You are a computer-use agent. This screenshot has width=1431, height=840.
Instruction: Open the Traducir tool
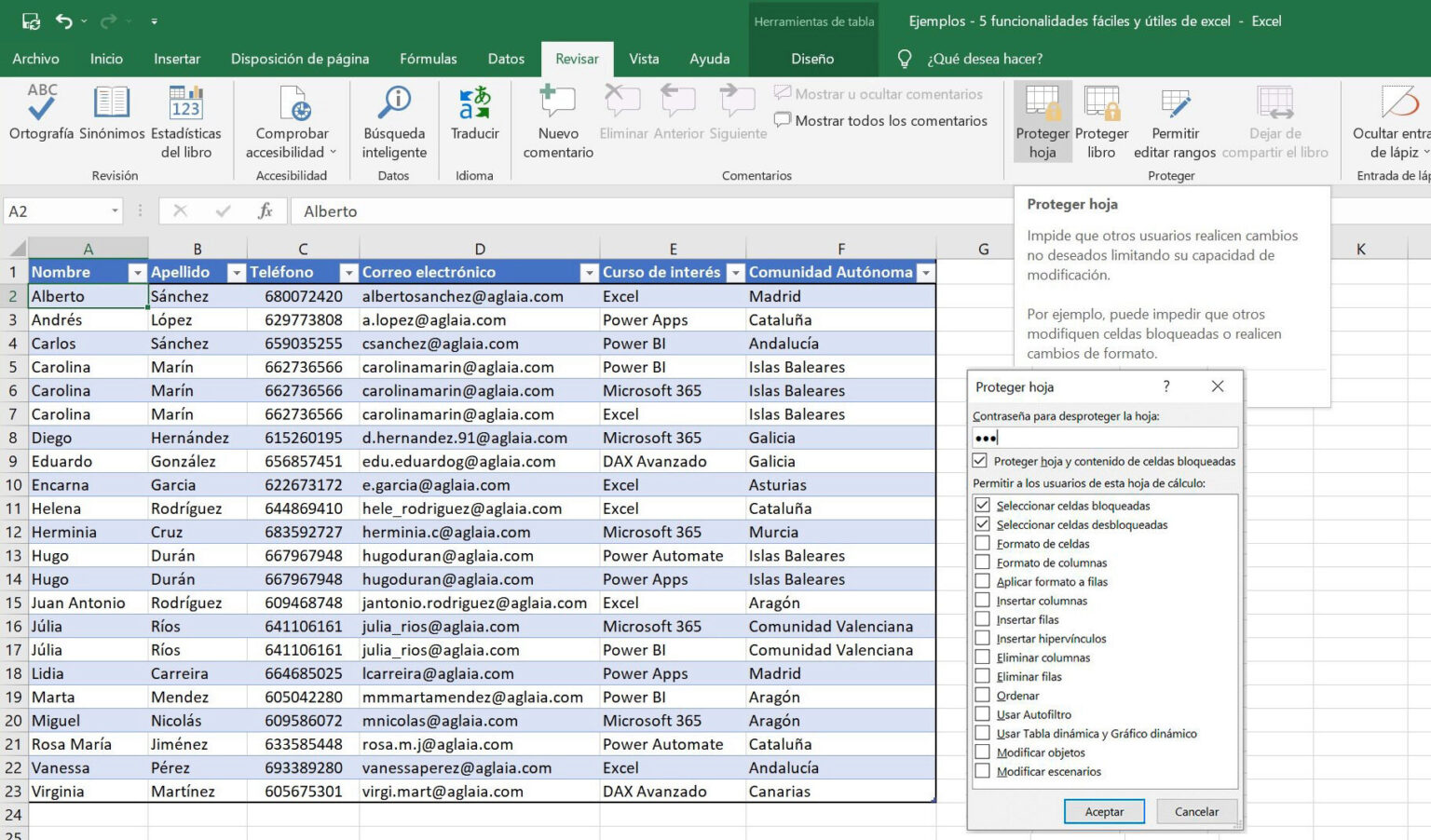coord(474,117)
